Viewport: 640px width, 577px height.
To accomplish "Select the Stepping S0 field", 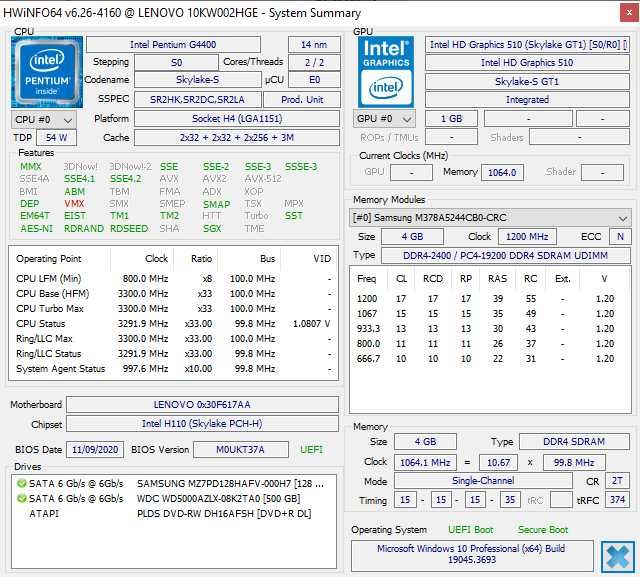I will [x=176, y=62].
